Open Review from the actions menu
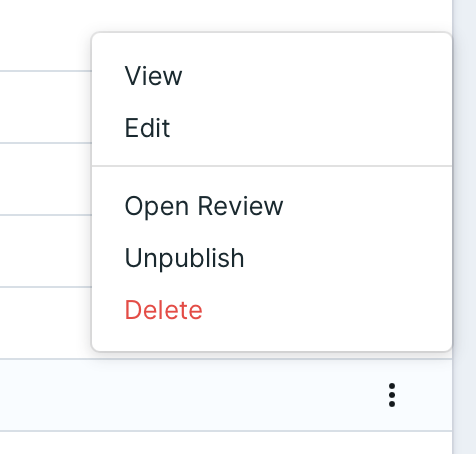The image size is (476, 454). [x=272, y=206]
